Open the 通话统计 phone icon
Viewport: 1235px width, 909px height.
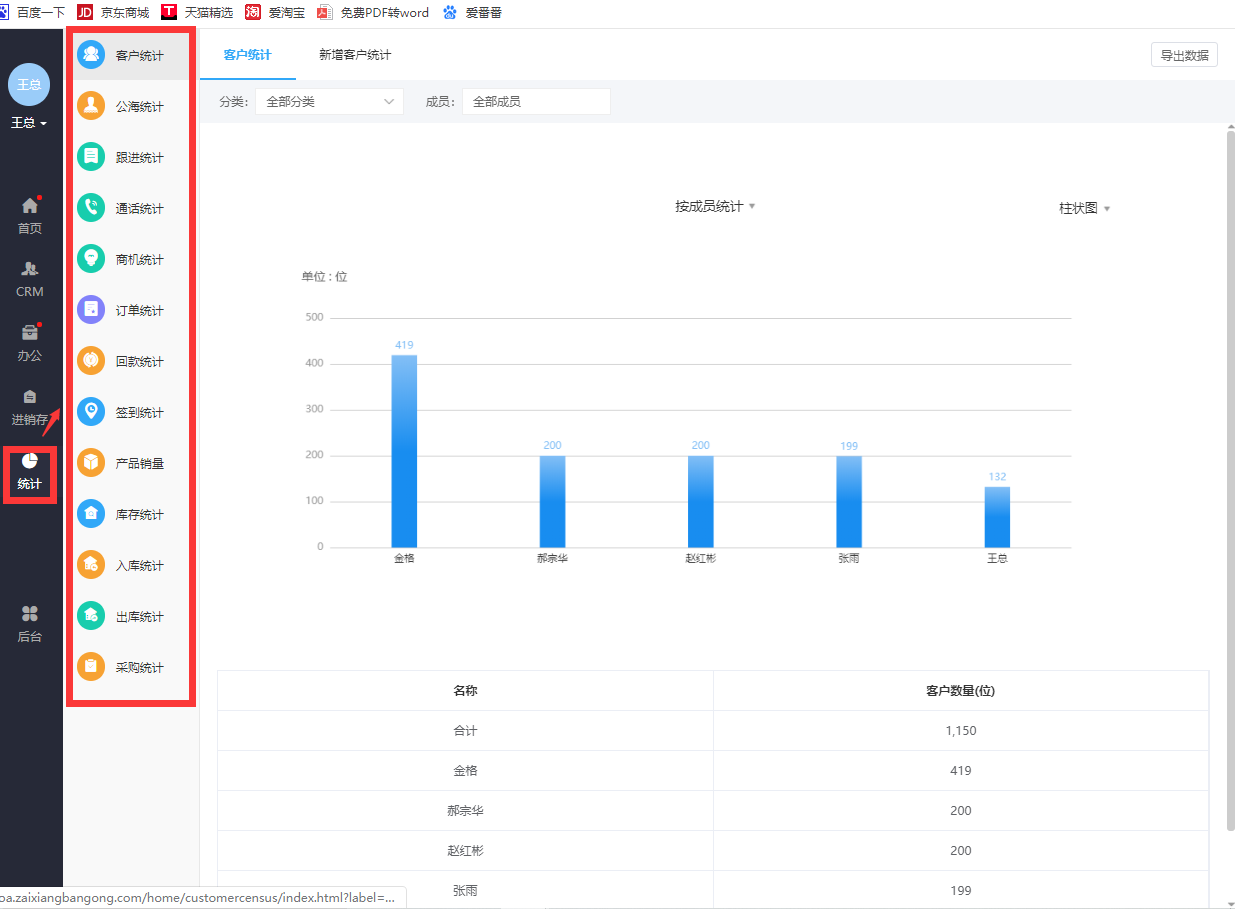[x=91, y=208]
